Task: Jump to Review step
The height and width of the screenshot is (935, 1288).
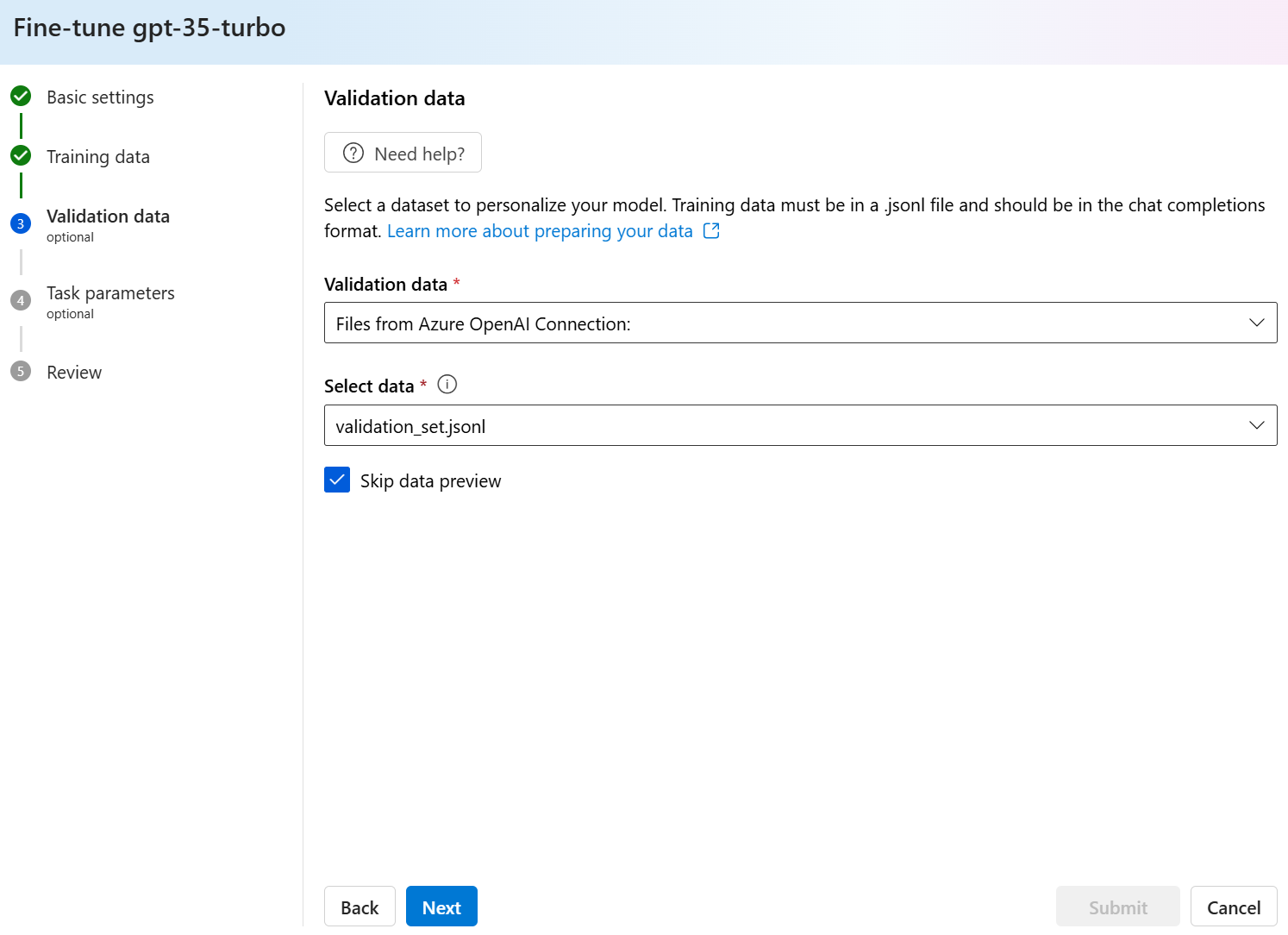Action: coord(74,373)
